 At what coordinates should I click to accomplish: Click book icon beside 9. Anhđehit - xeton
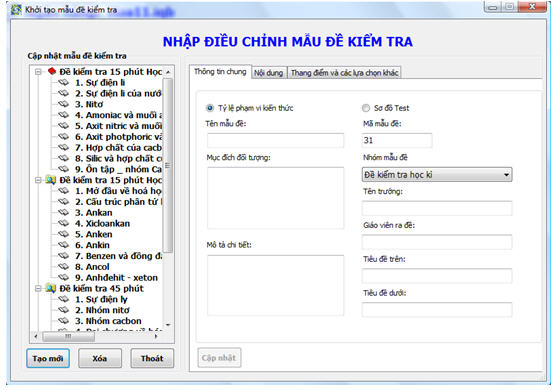click(63, 278)
